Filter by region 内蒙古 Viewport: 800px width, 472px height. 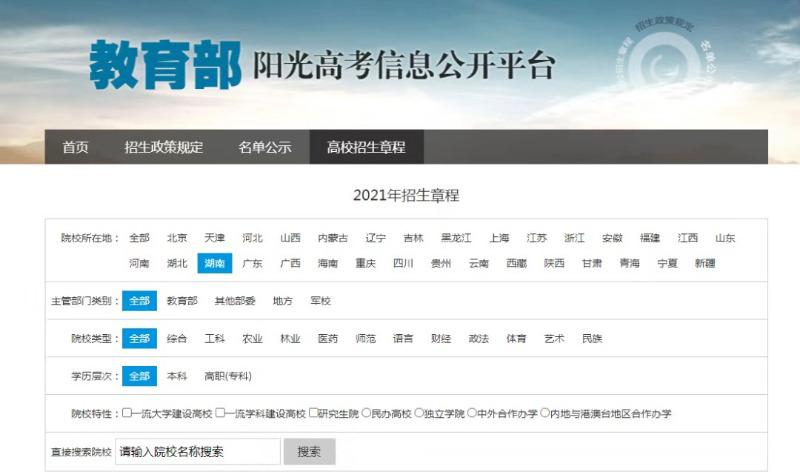click(x=333, y=238)
